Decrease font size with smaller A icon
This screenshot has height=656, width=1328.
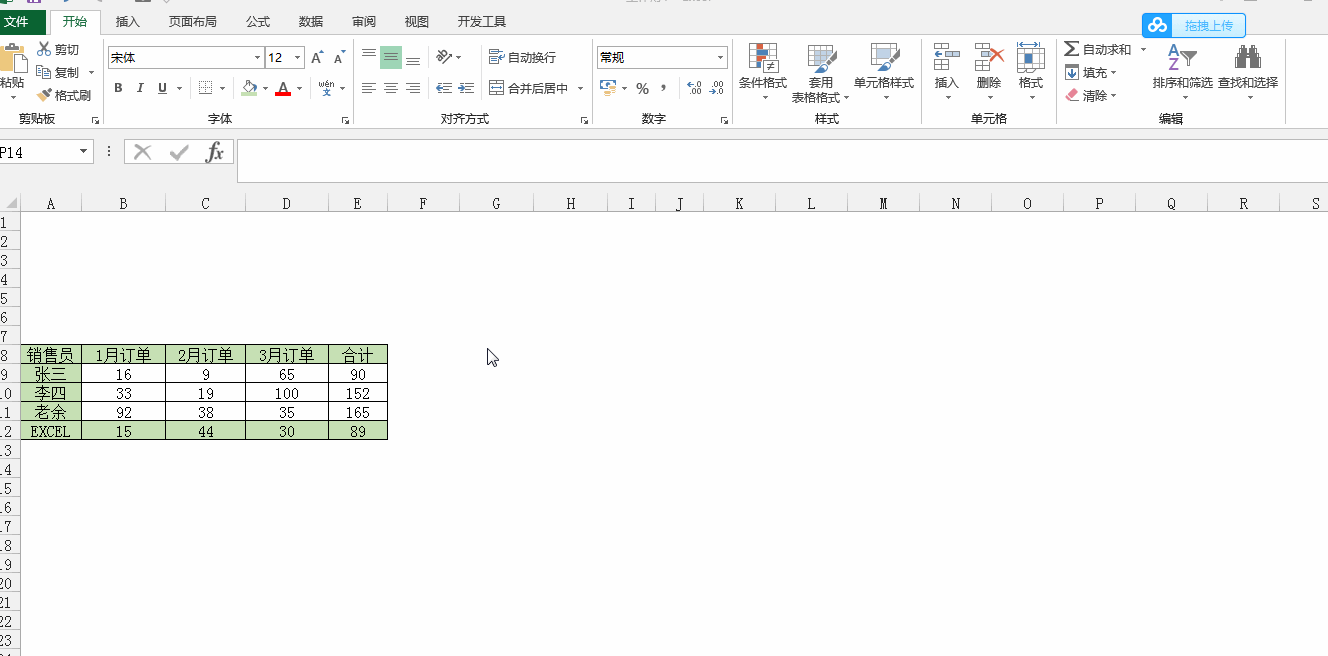(x=339, y=58)
